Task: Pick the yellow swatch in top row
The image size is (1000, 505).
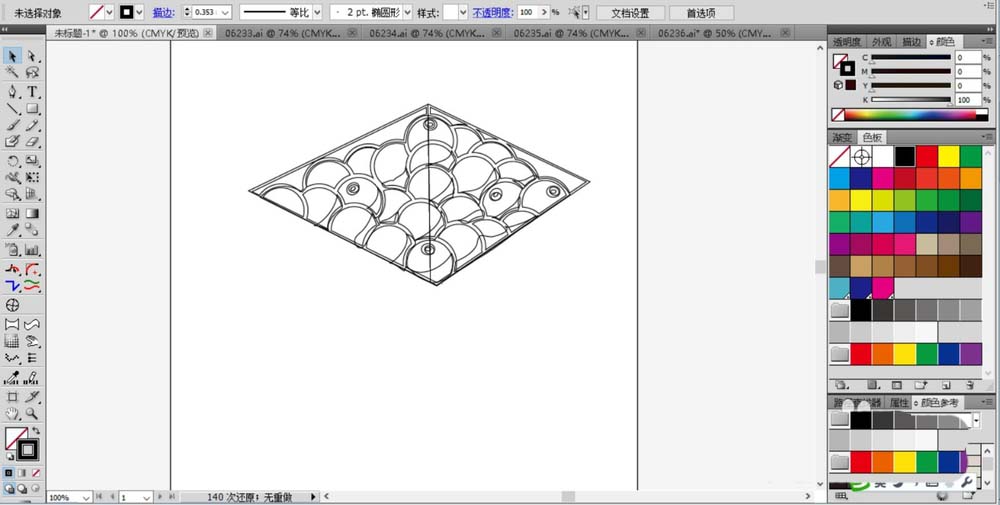Action: click(948, 157)
